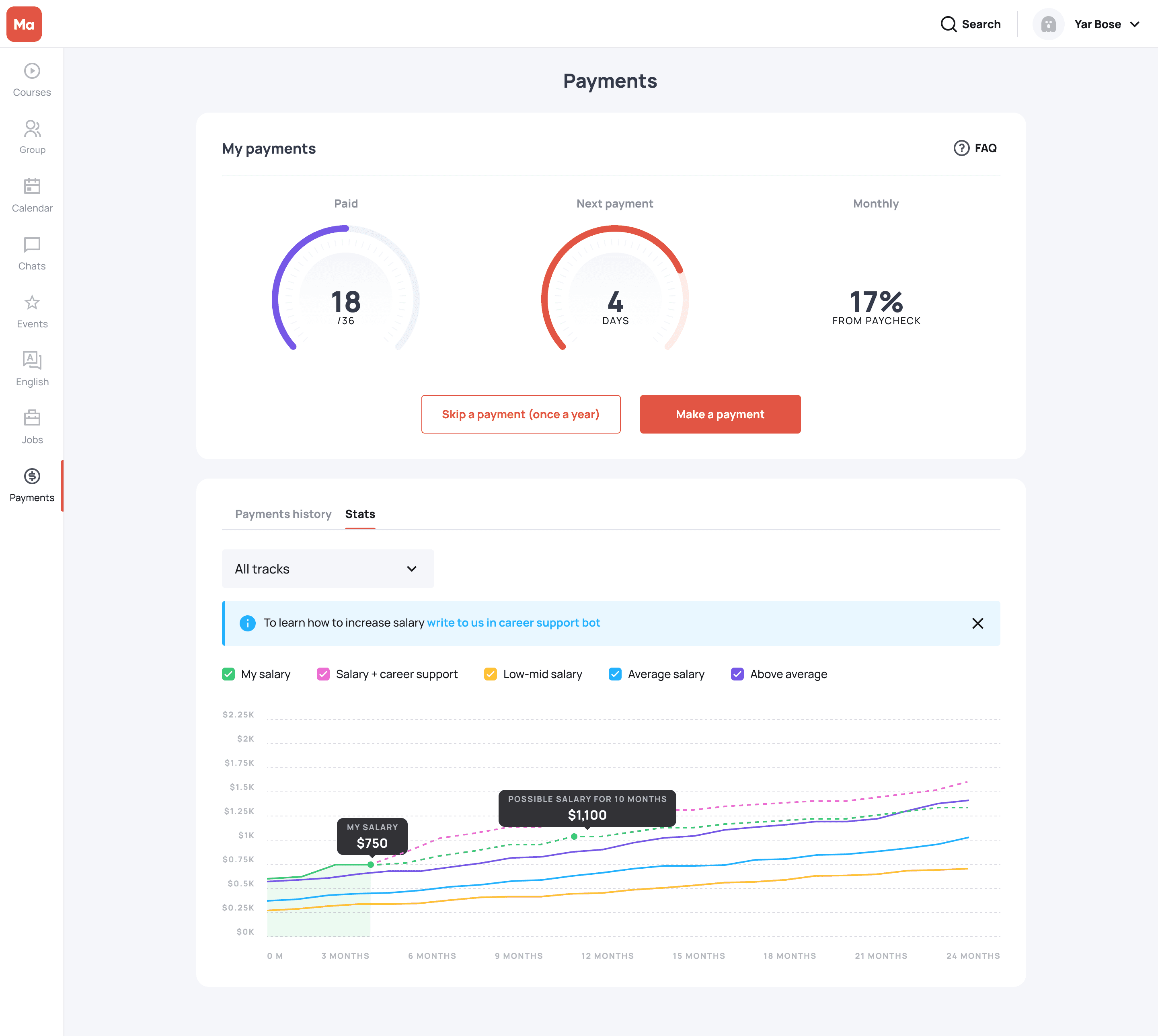Open the Calendar sidebar icon
Screen dimensions: 1158x1036
tap(32, 186)
